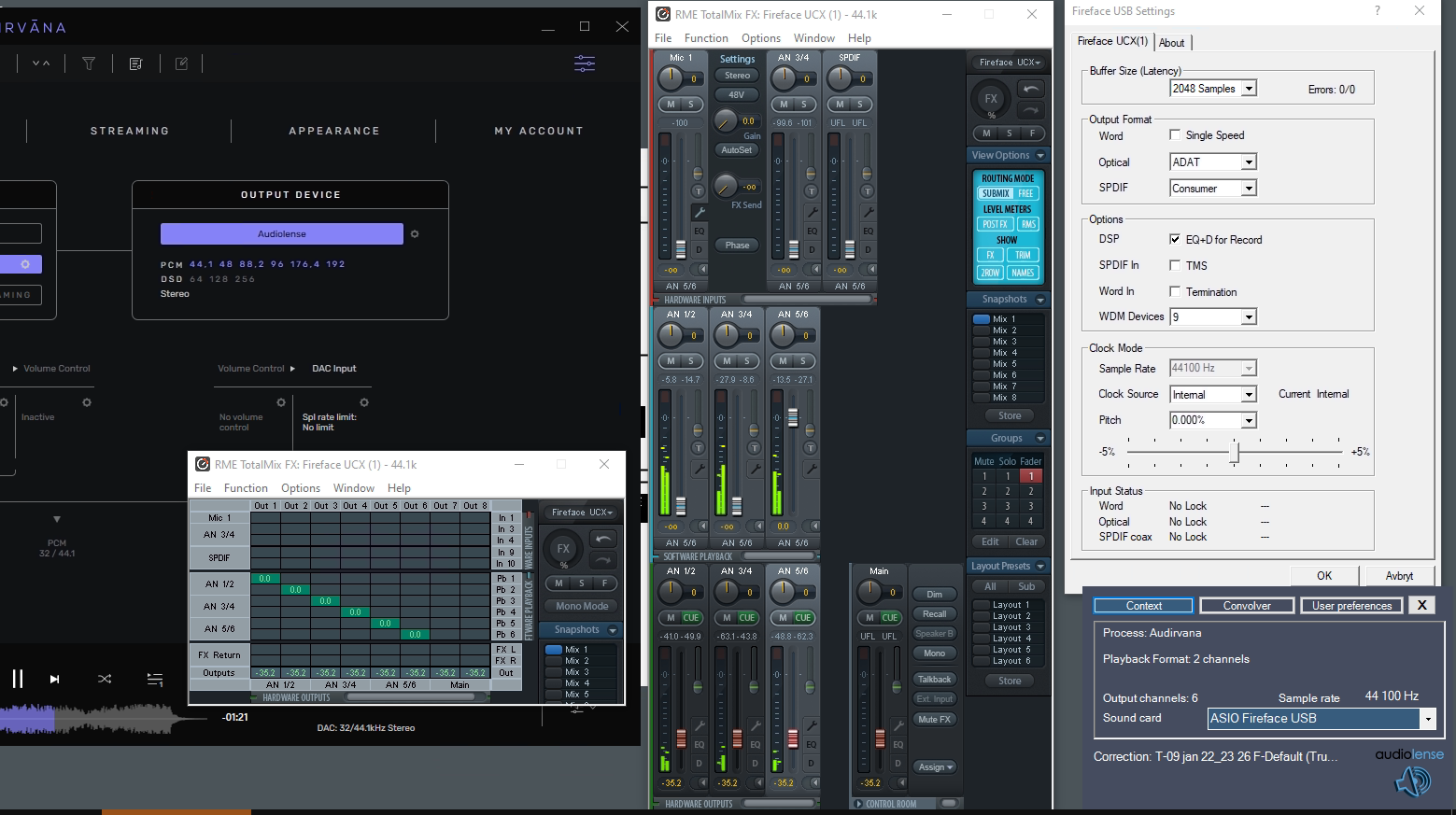Uncheck EQ+D for Record DSP option
This screenshot has width=1456, height=815.
pos(1175,239)
